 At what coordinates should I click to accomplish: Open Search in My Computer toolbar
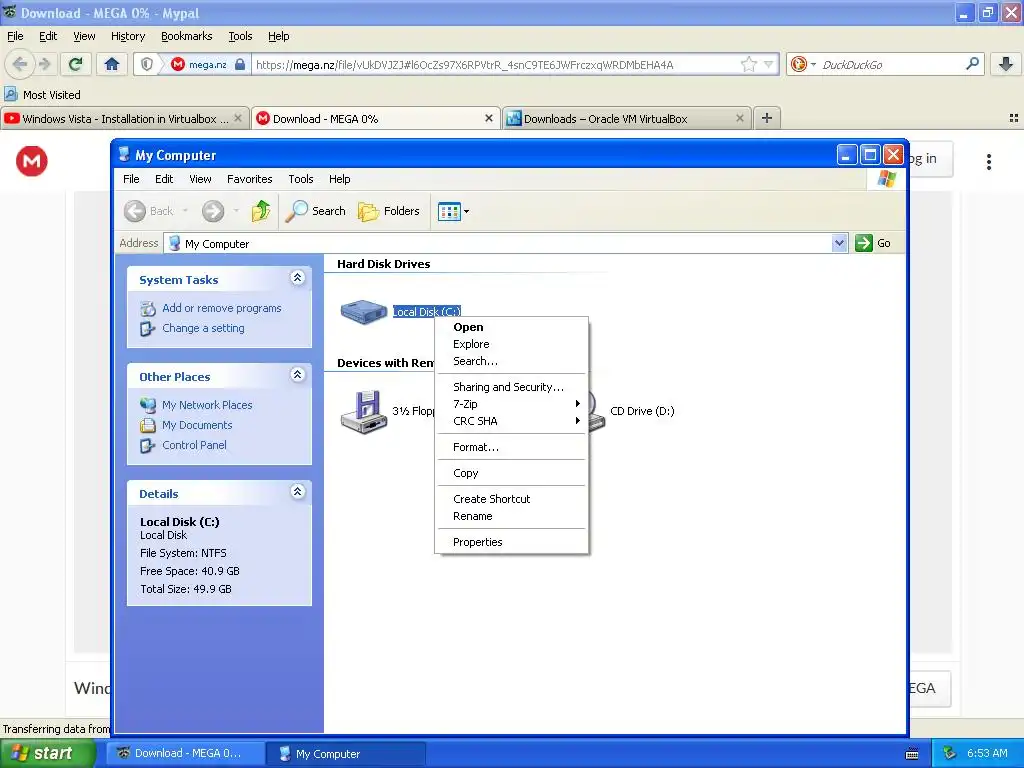316,211
